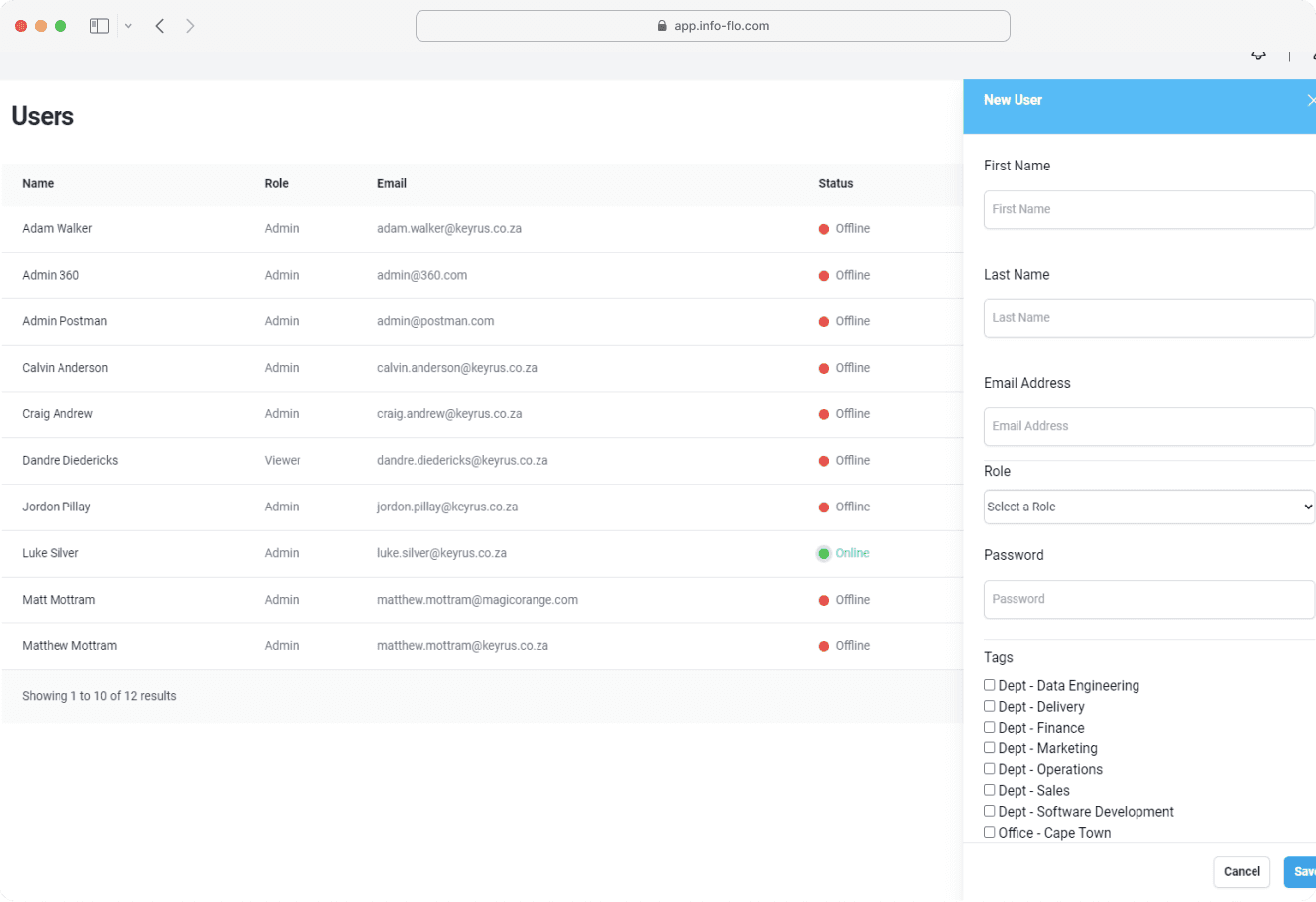This screenshot has width=1316, height=902.
Task: Enable the Dept - Sales tag
Action: [989, 790]
